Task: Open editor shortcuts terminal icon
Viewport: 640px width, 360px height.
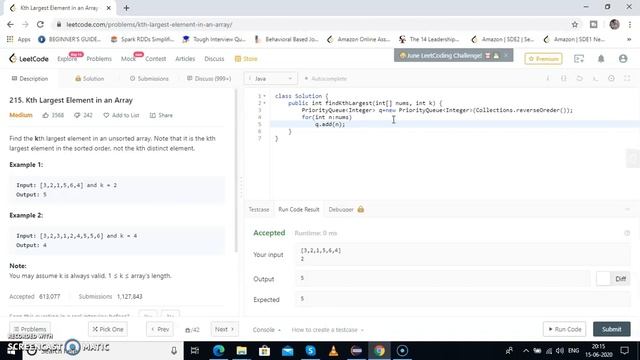Action: (596, 78)
